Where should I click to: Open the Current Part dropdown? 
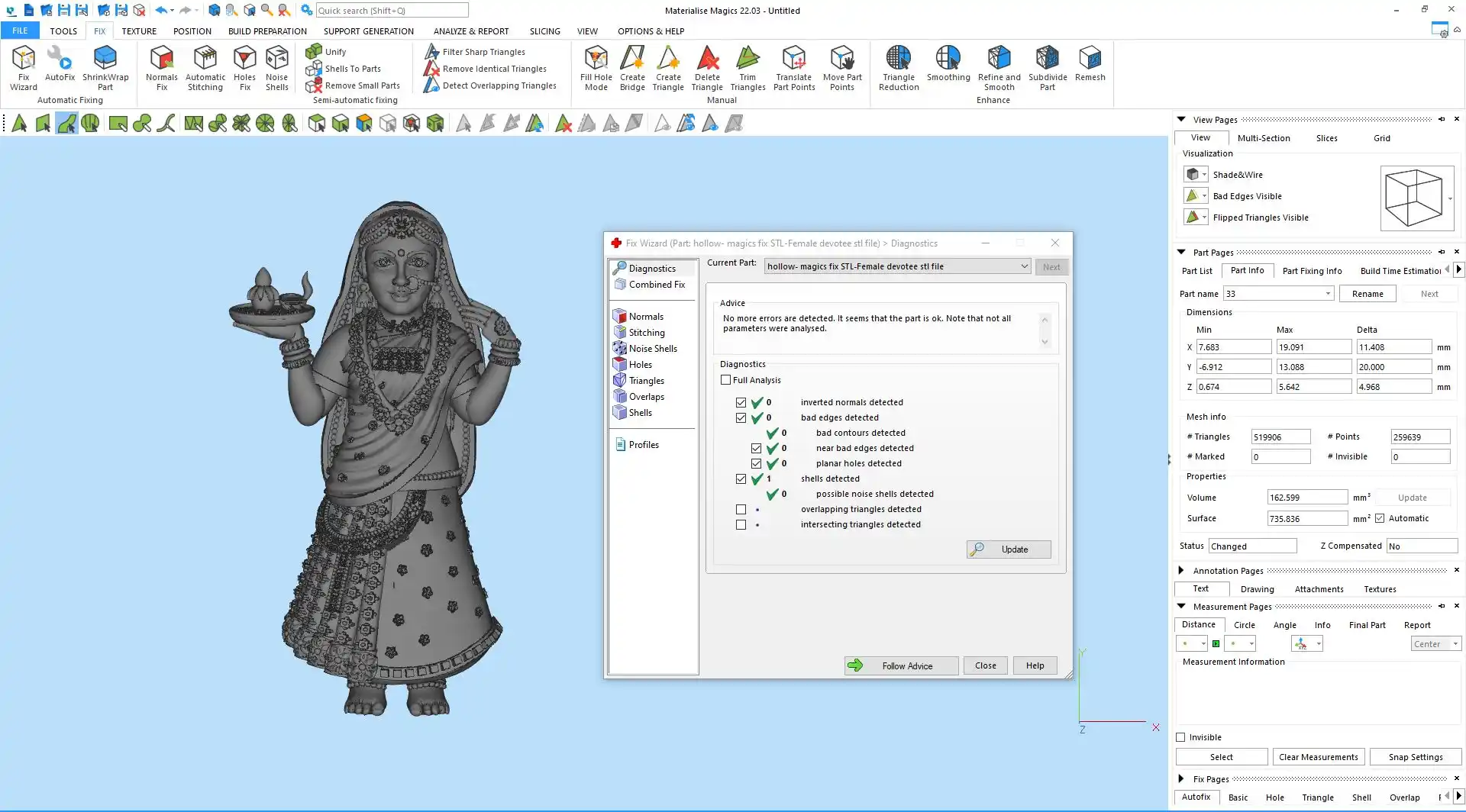[x=1024, y=266]
